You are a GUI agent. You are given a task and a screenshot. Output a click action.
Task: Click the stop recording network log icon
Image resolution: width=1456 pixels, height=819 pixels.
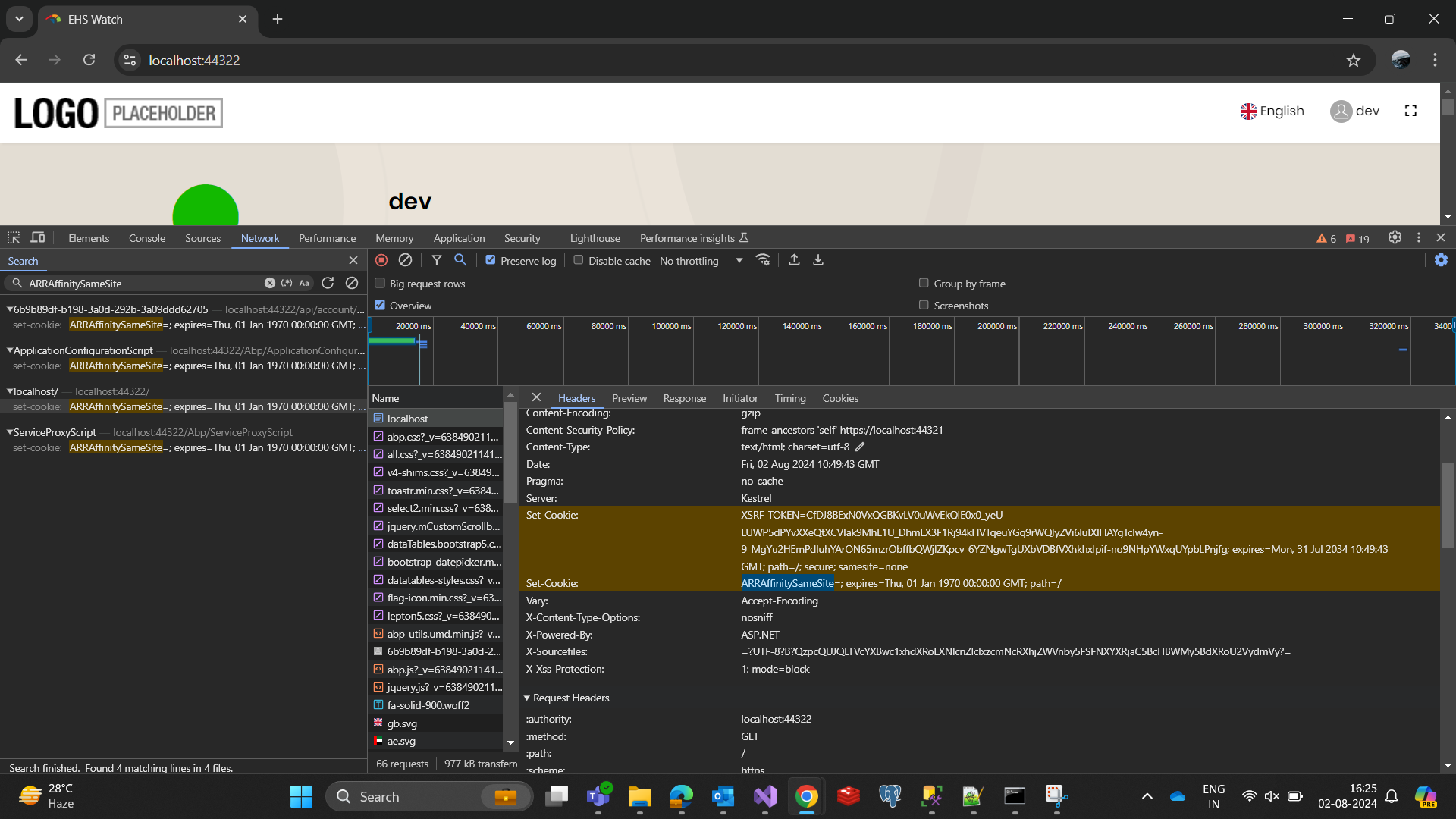tap(381, 260)
